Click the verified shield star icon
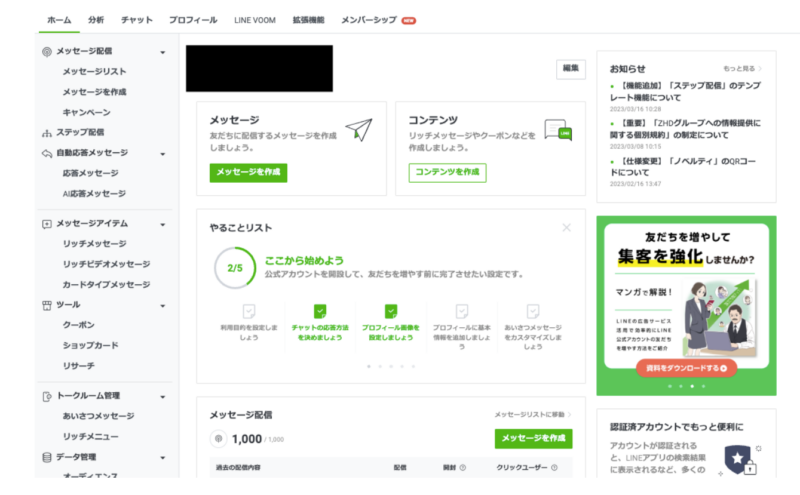 pyautogui.click(x=738, y=458)
